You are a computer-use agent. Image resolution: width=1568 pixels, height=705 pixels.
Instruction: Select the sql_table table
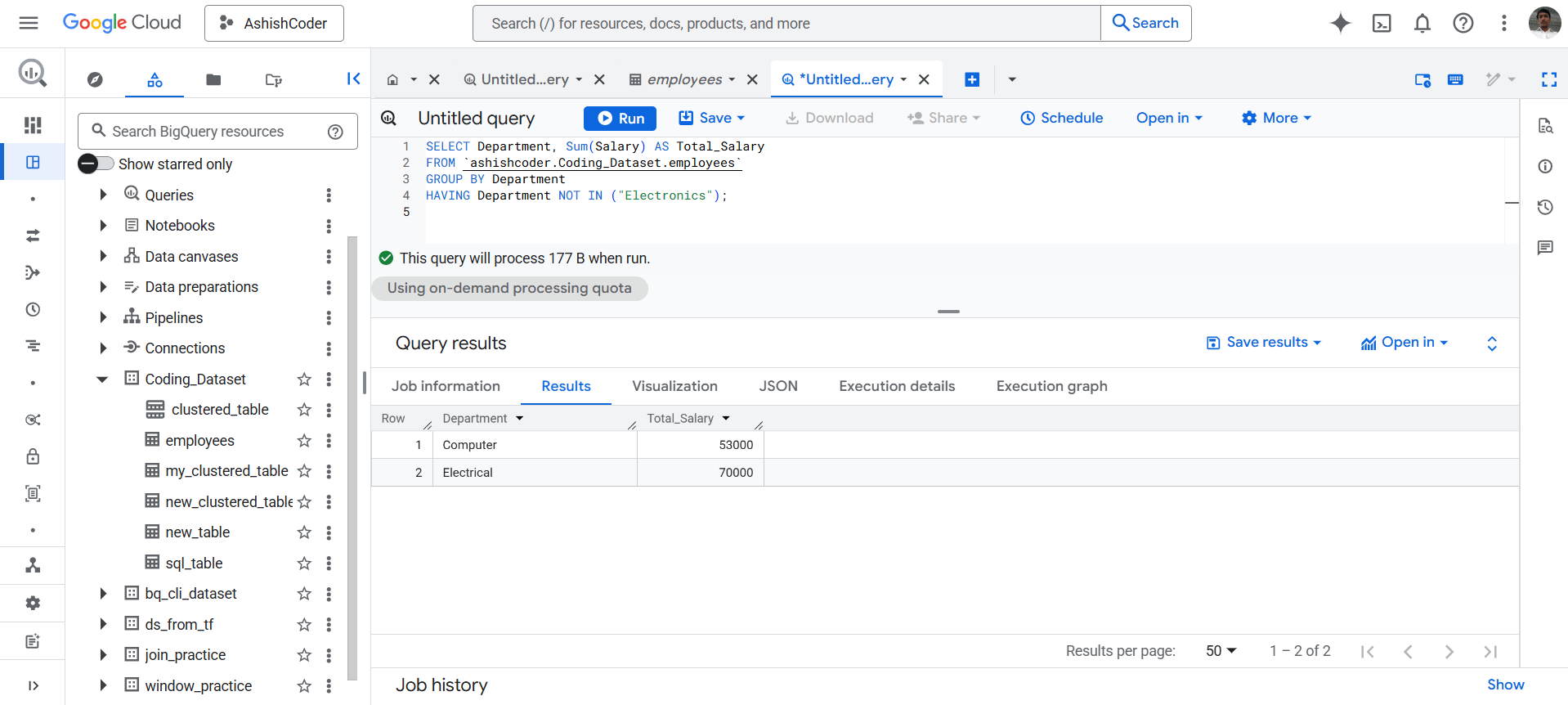click(x=194, y=564)
